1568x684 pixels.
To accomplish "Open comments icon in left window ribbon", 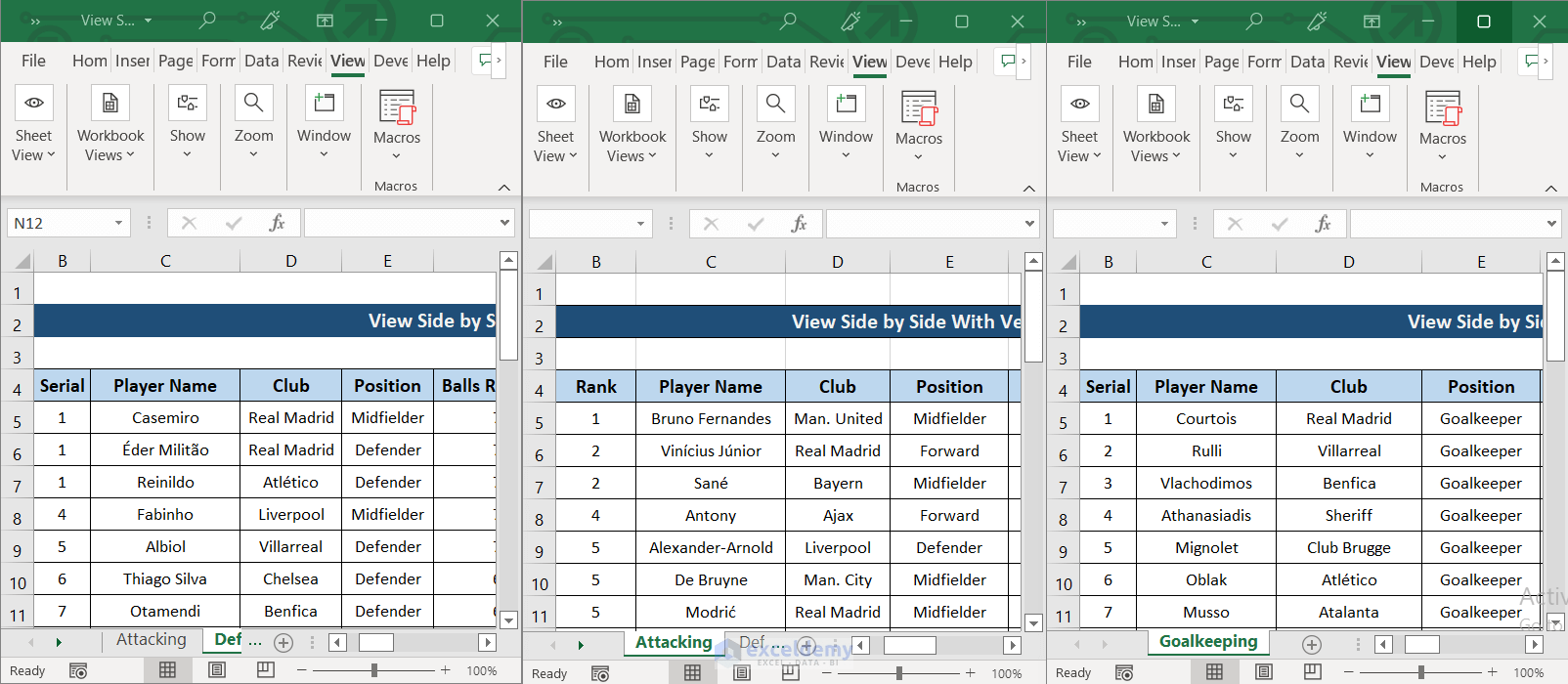I will tap(484, 61).
